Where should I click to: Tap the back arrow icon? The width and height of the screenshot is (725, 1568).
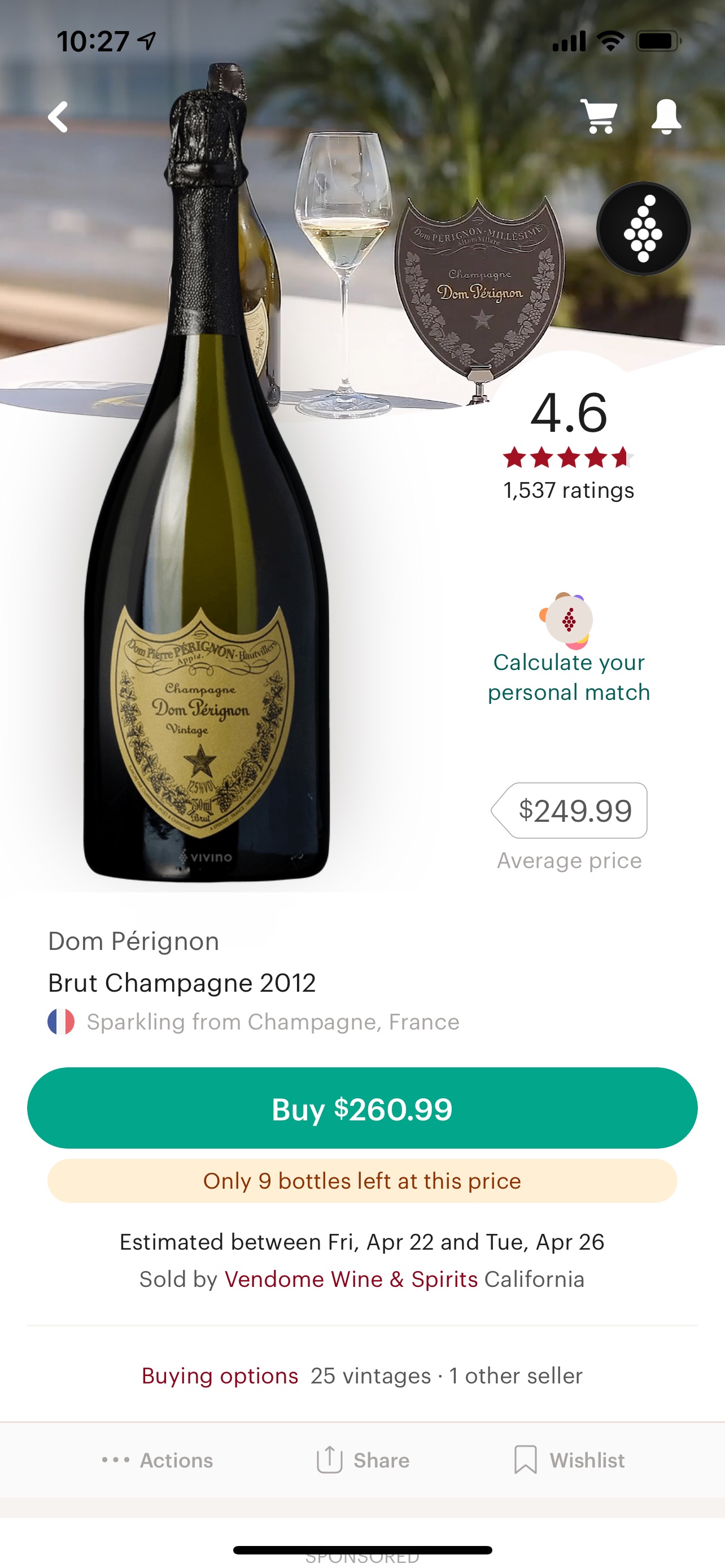[58, 116]
